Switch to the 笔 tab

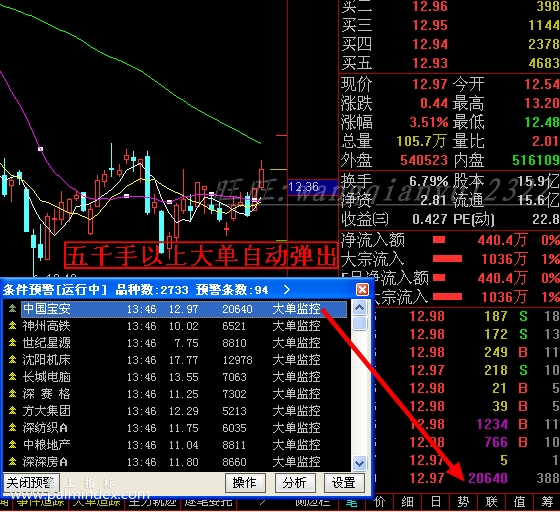(351, 503)
